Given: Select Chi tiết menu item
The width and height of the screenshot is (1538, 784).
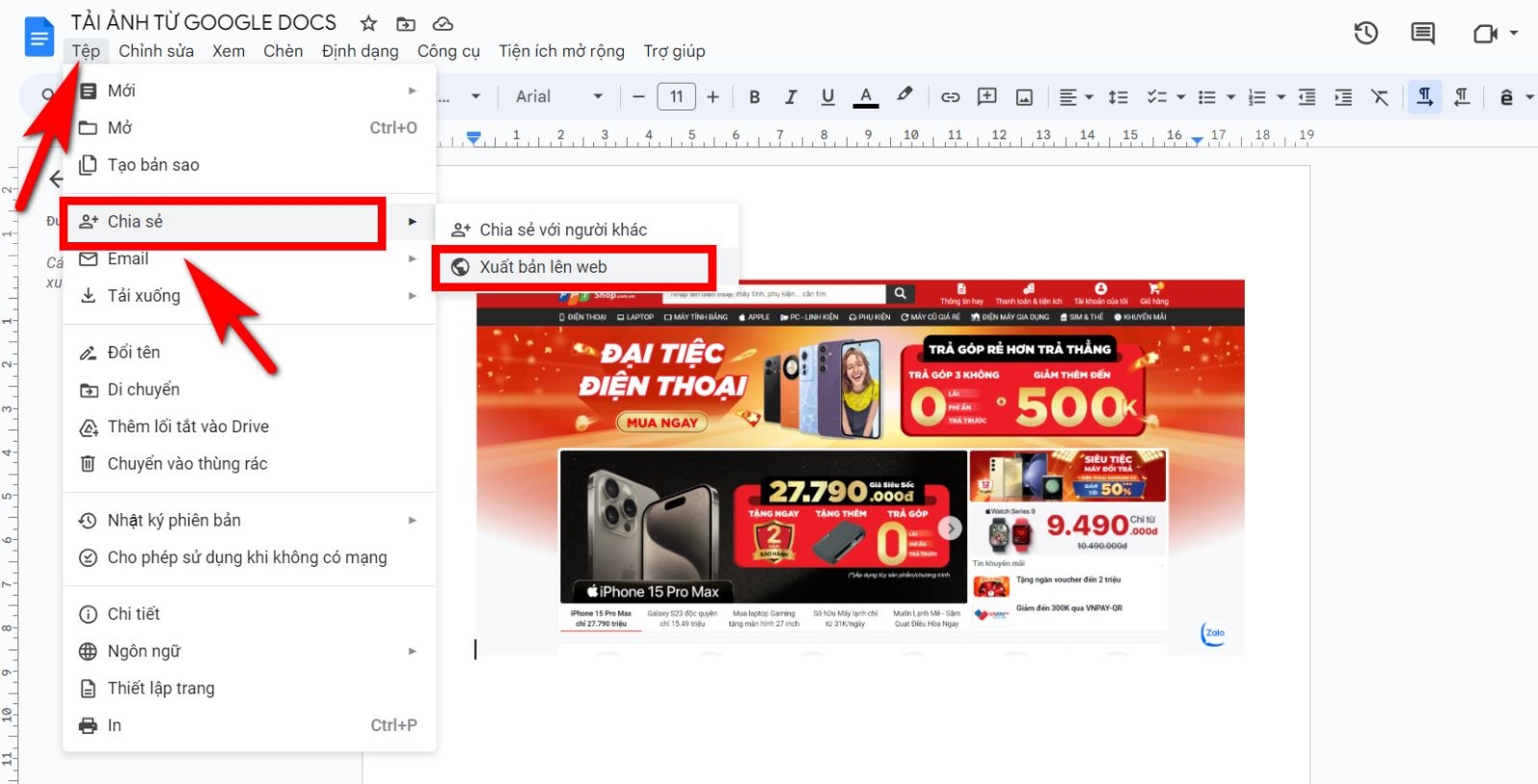Looking at the screenshot, I should [249, 614].
